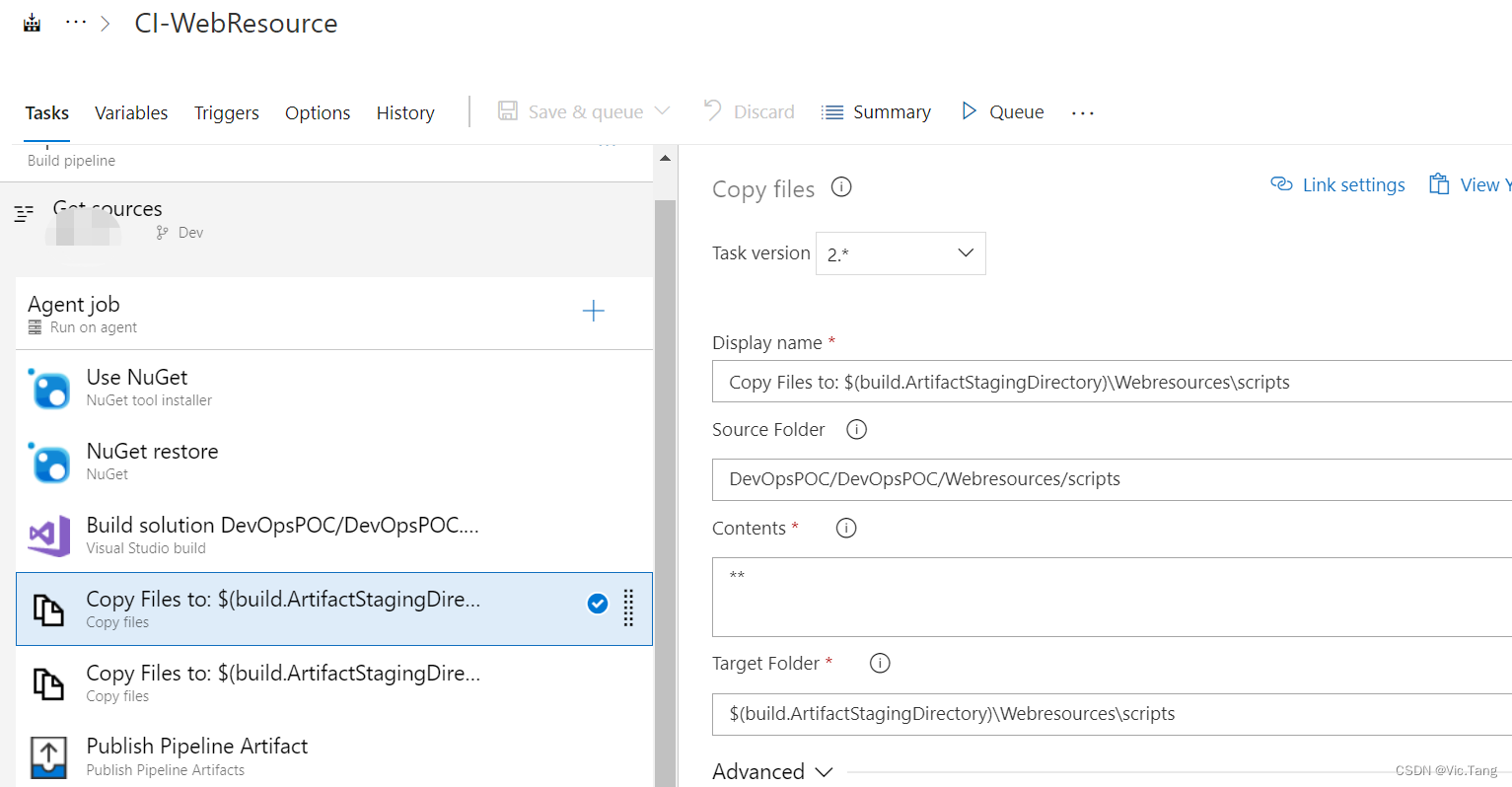This screenshot has height=787, width=1512.
Task: Switch to the Variables tab
Action: 130,112
